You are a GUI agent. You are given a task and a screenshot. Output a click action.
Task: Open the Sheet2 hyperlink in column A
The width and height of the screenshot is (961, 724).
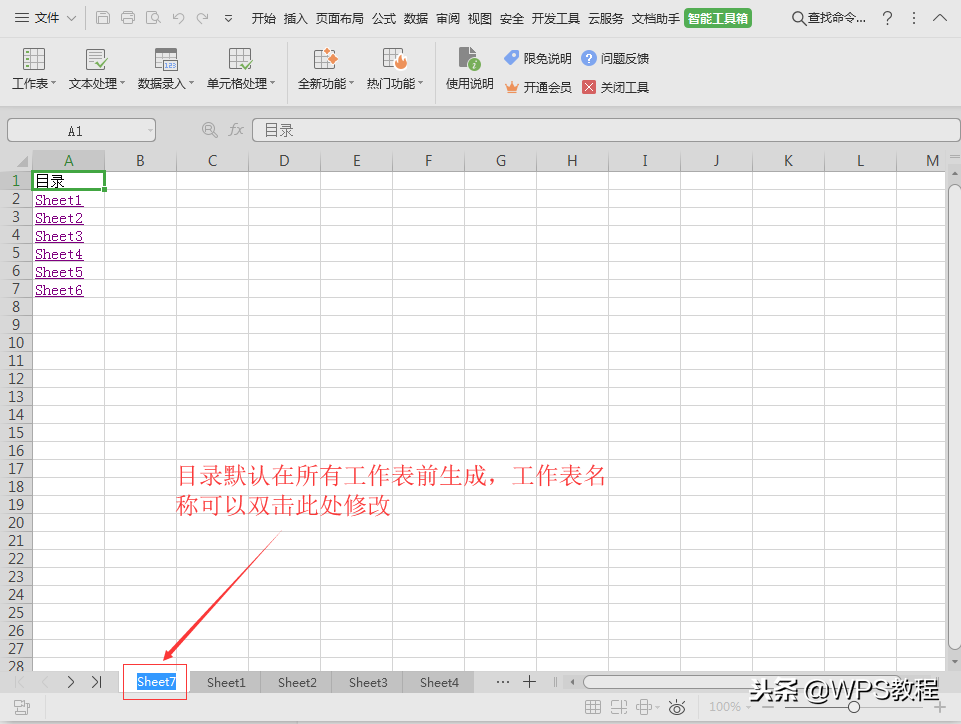tap(59, 218)
